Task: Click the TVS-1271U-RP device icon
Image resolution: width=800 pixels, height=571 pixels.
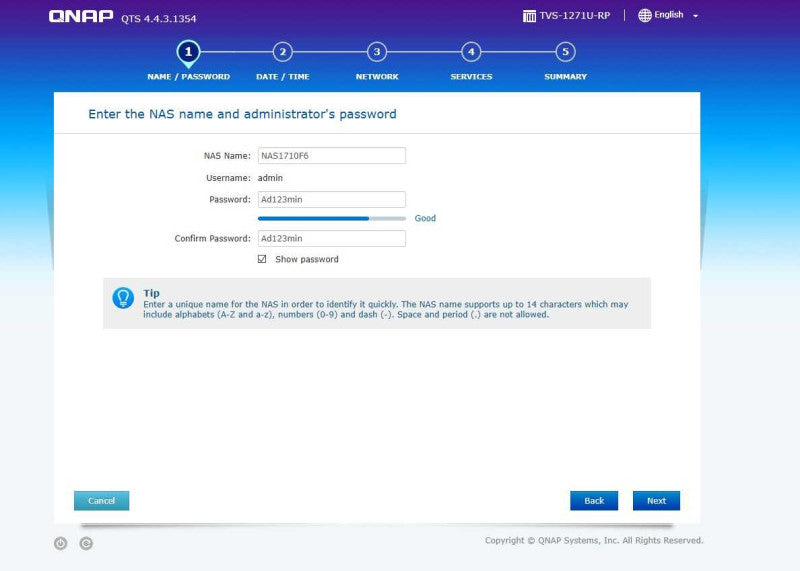Action: click(529, 16)
